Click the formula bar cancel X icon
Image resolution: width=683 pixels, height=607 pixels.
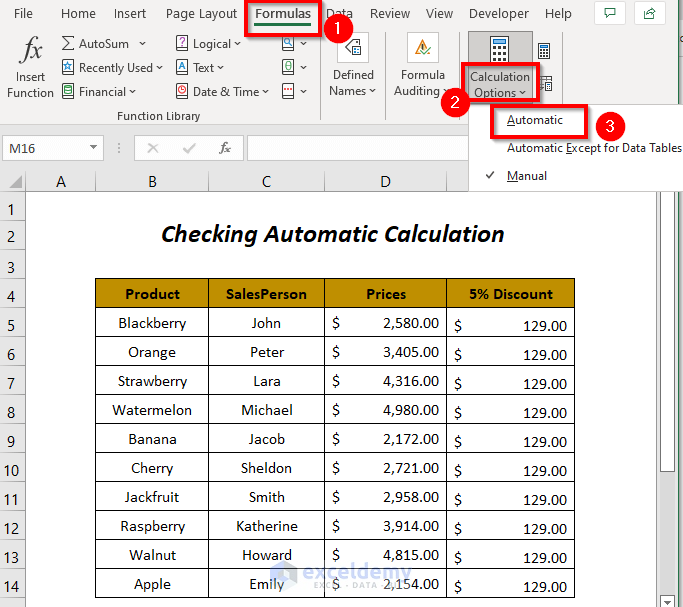(153, 148)
